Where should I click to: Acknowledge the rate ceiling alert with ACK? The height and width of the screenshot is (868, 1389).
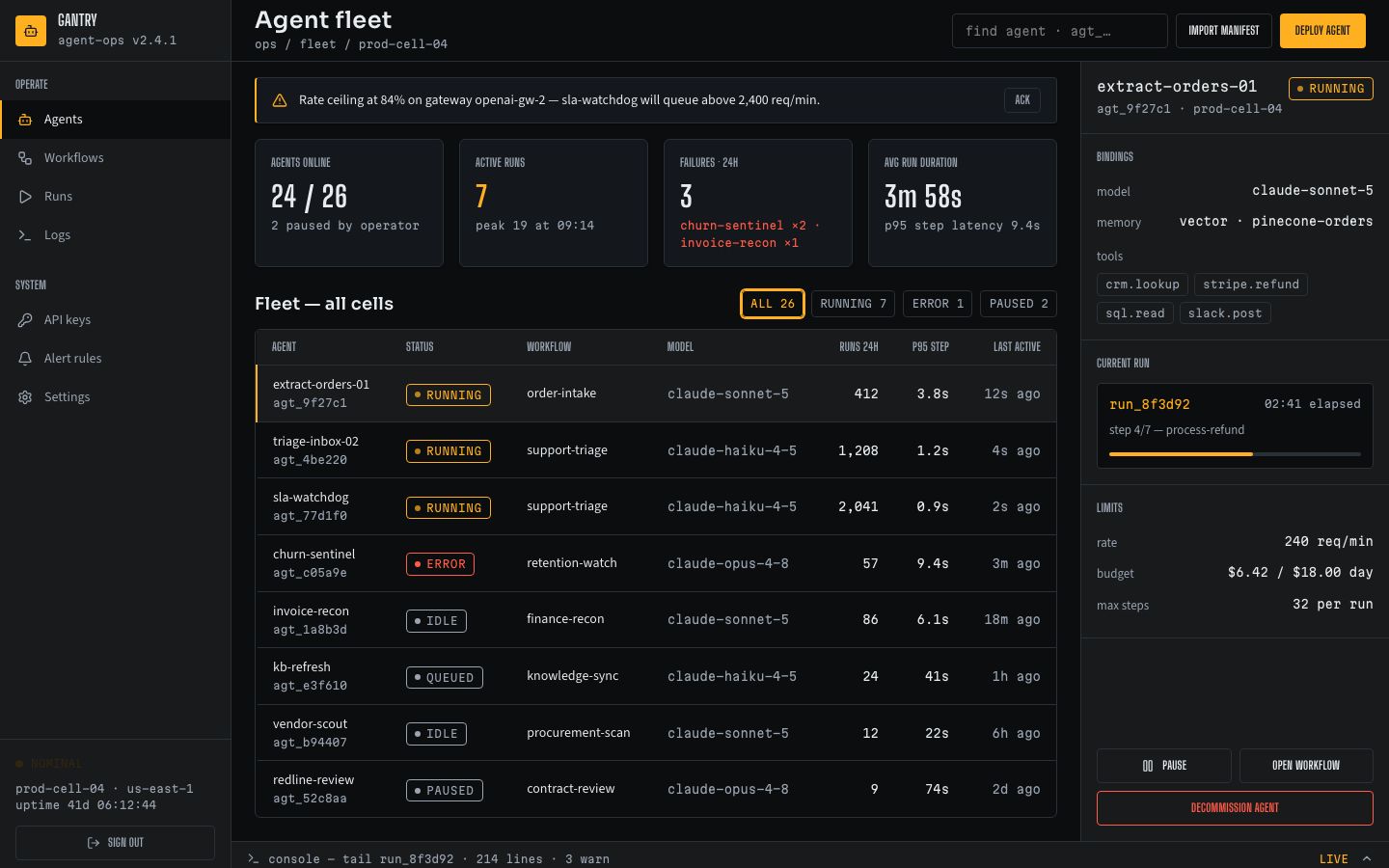pos(1022,100)
